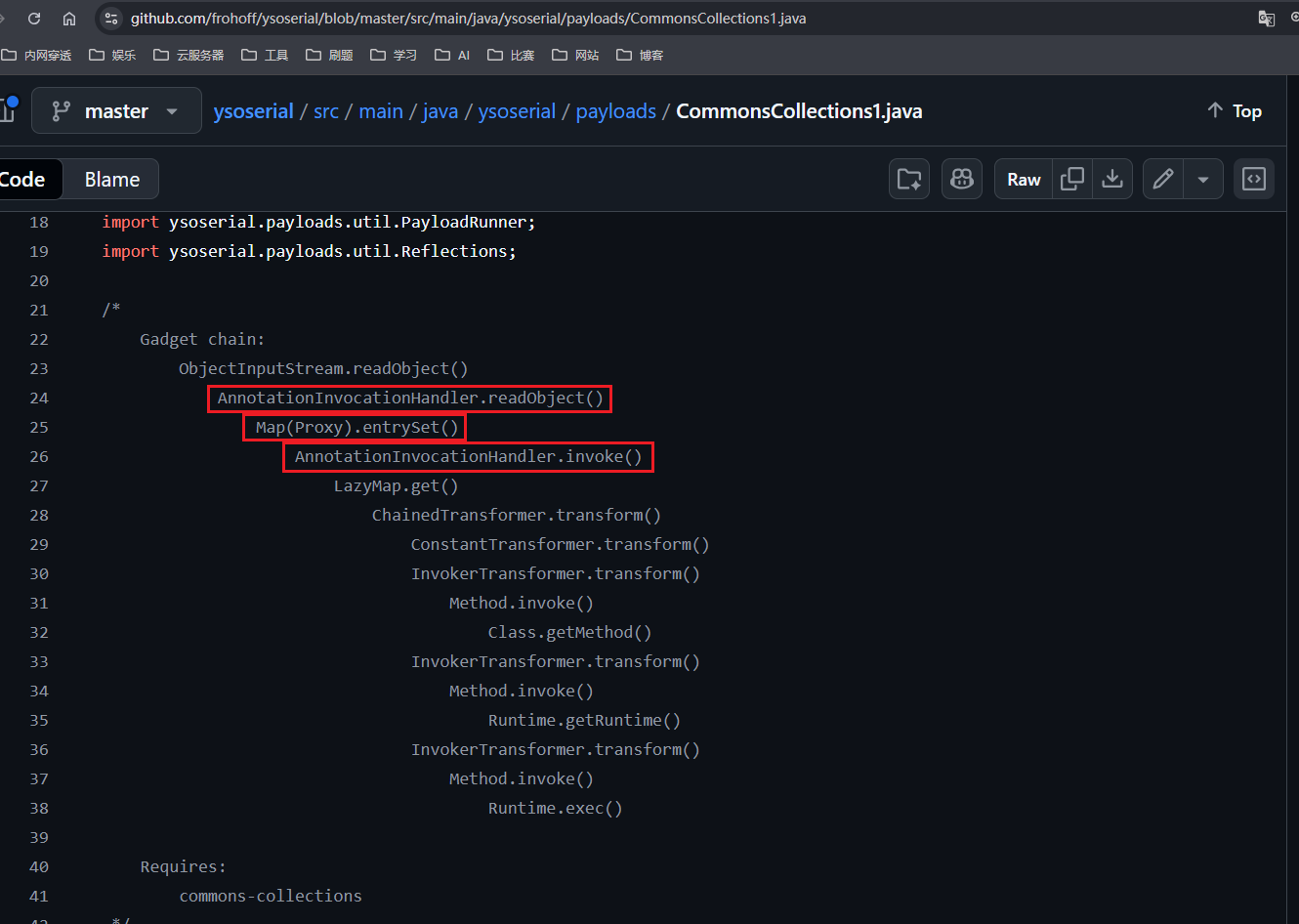Screen dimensions: 1299x924
Task: Open more edit options dropdown arrow
Action: pyautogui.click(x=1203, y=179)
